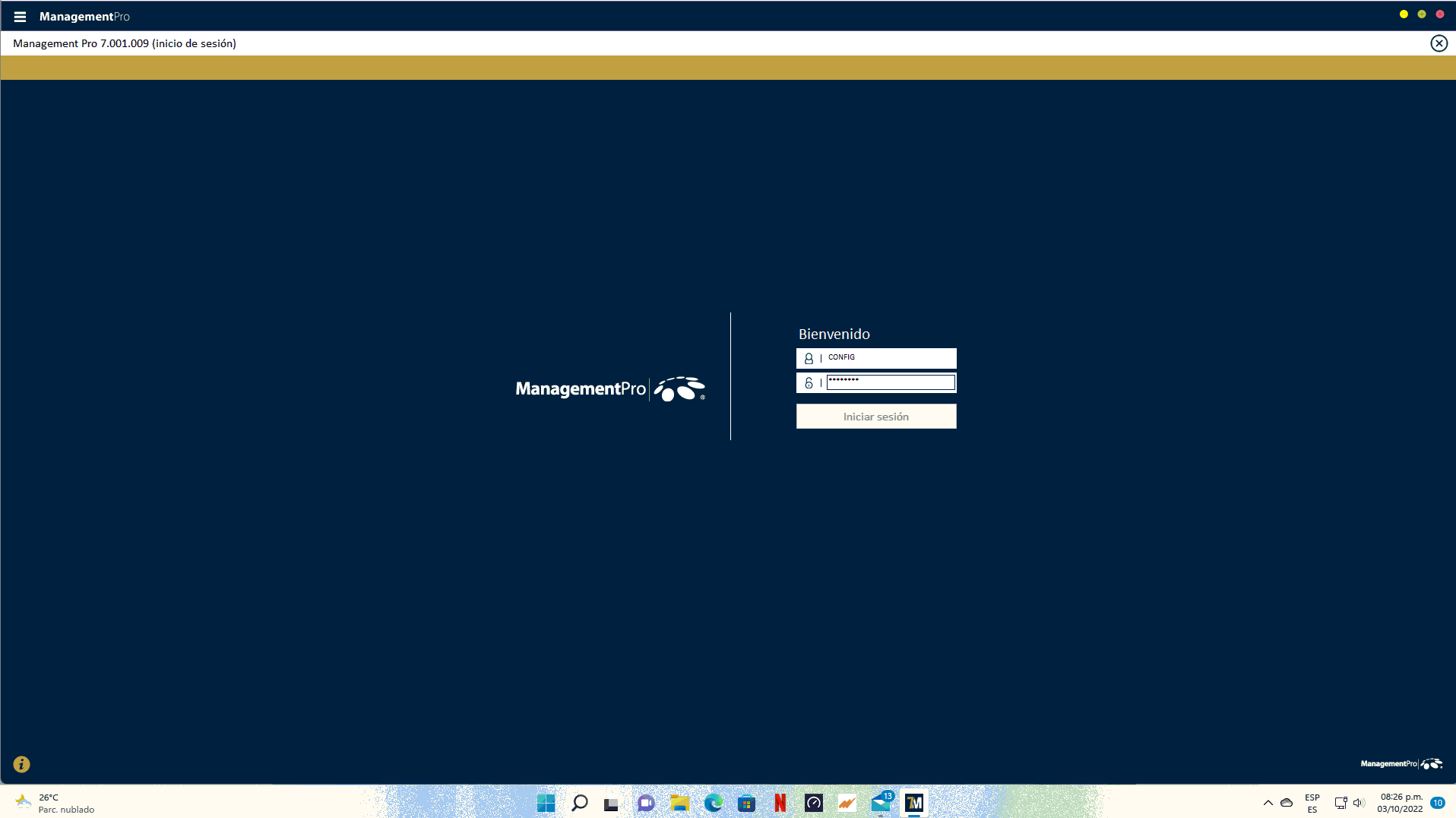Screen dimensions: 1456x818
Task: Open the hamburger menu in title bar
Action: (x=20, y=17)
